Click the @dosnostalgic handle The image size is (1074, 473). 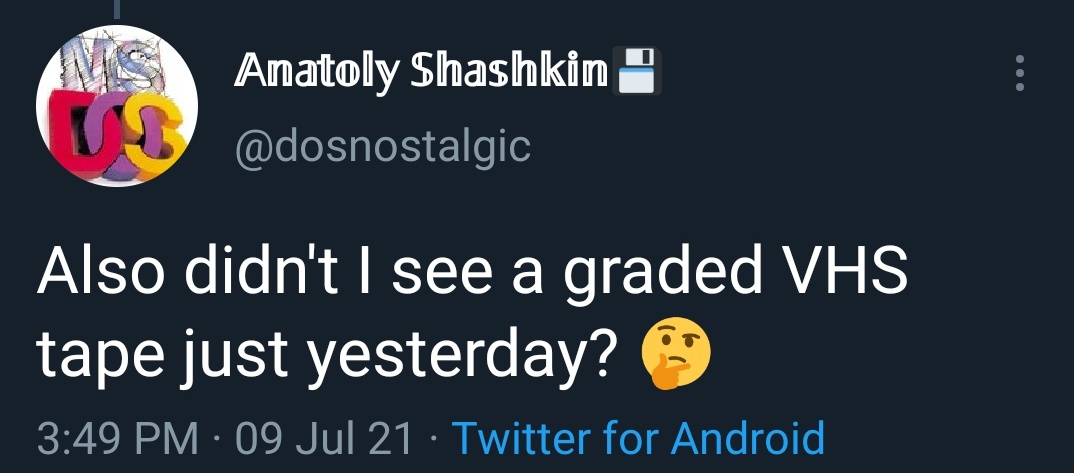coord(383,146)
